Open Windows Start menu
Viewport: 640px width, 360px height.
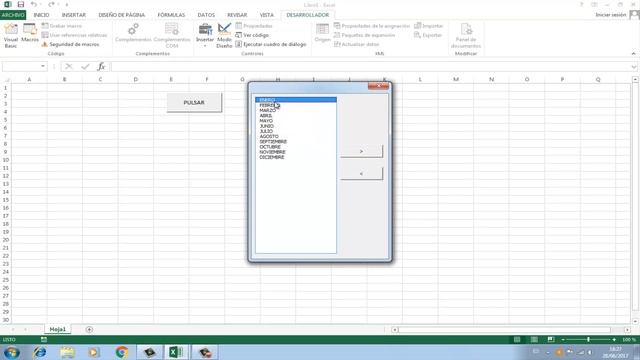tap(11, 352)
